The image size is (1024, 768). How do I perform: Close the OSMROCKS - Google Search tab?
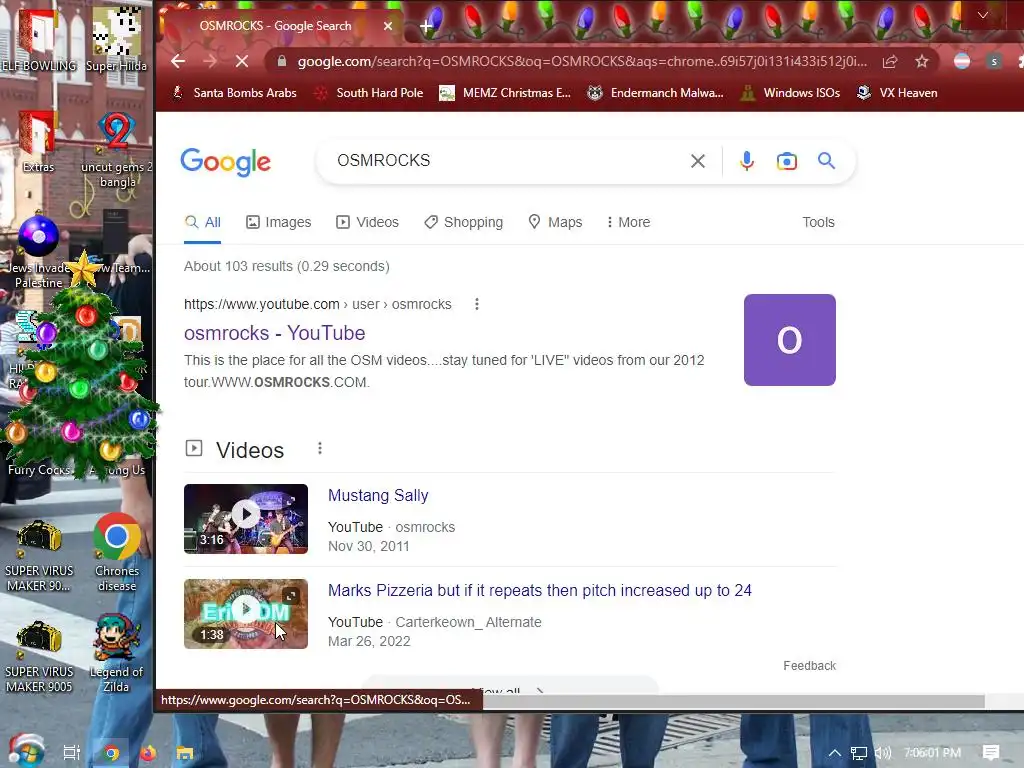388,26
